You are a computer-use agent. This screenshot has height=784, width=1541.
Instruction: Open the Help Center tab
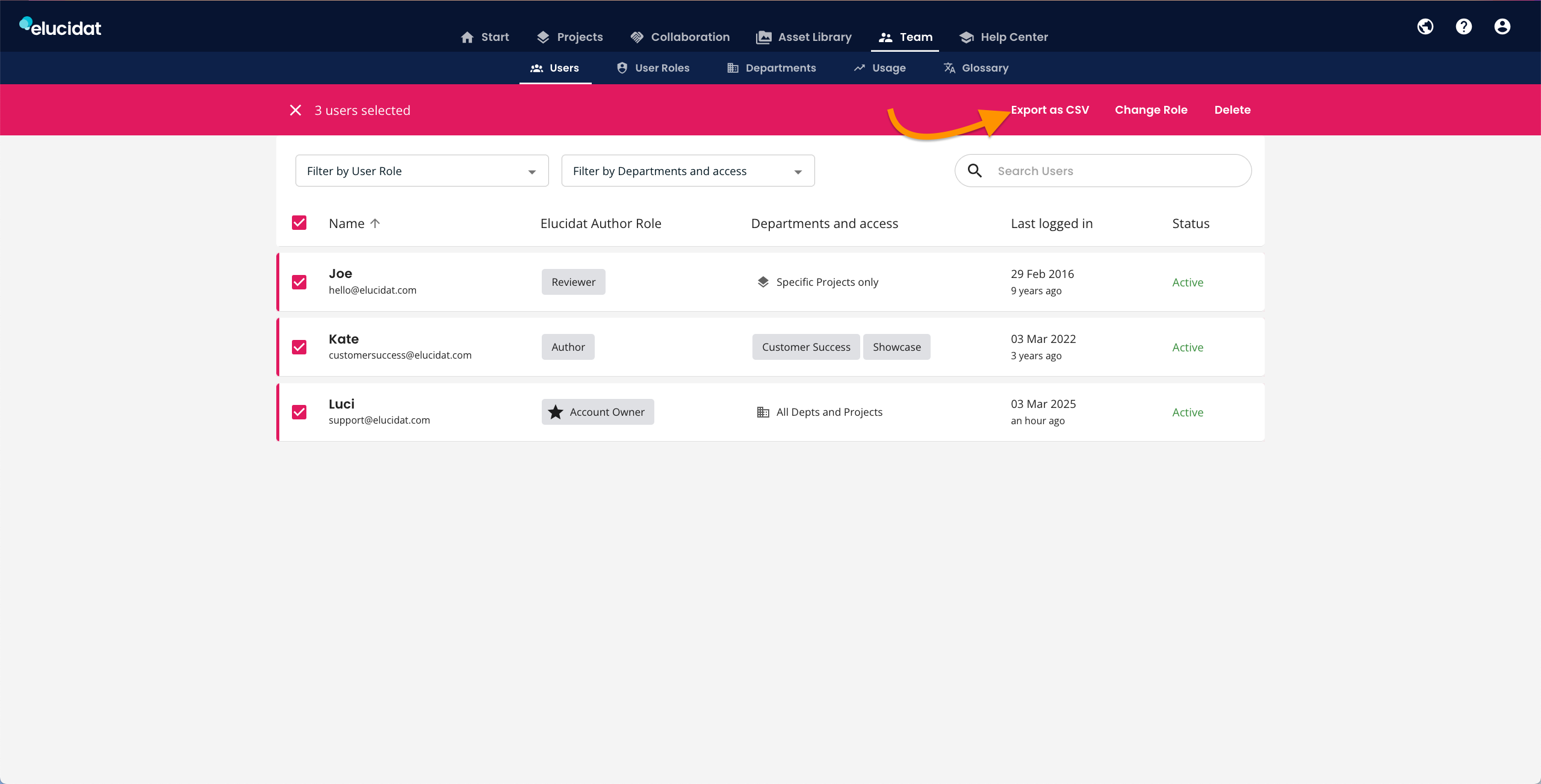(x=1003, y=37)
